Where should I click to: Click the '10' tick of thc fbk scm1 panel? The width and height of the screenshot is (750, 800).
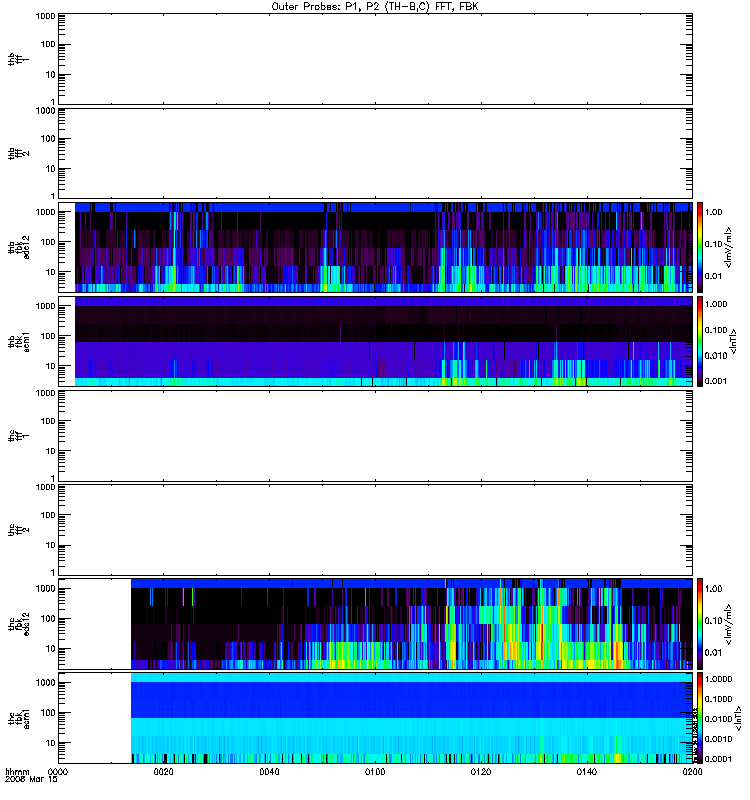pyautogui.click(x=51, y=743)
